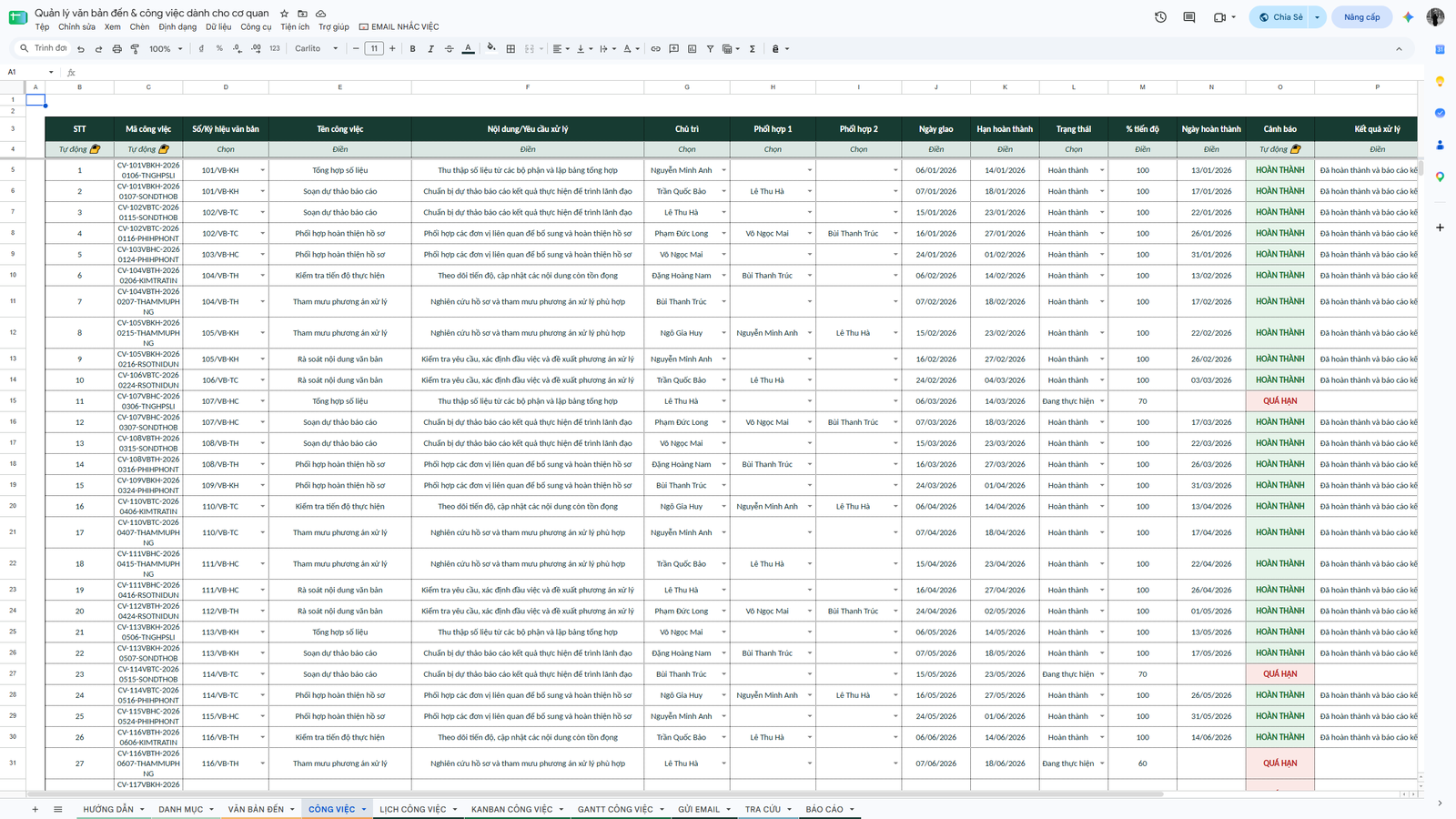The width and height of the screenshot is (1456, 819).
Task: Open the Tệp menu
Action: tap(42, 27)
